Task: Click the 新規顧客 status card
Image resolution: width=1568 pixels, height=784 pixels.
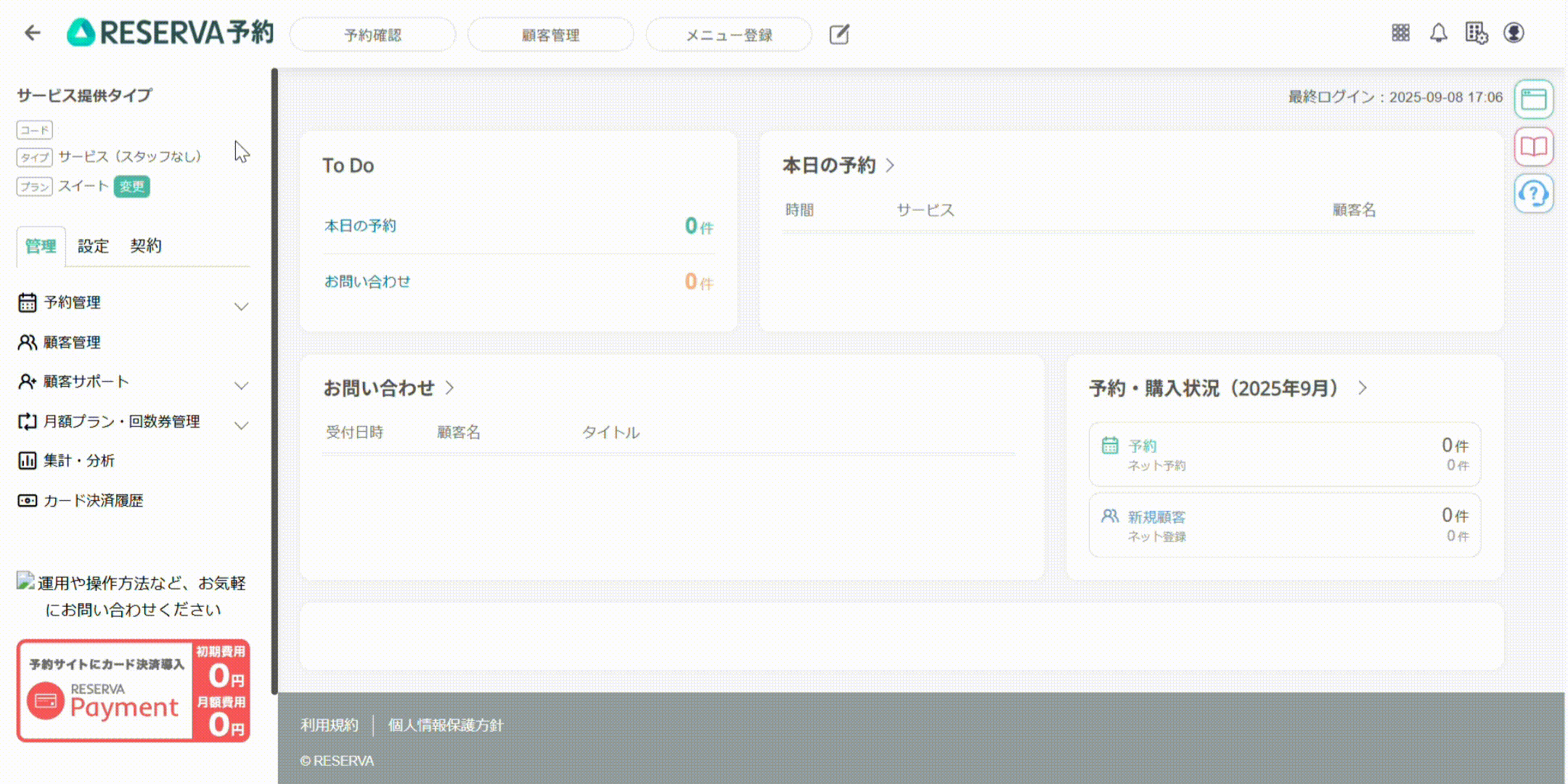Action: tap(1285, 525)
